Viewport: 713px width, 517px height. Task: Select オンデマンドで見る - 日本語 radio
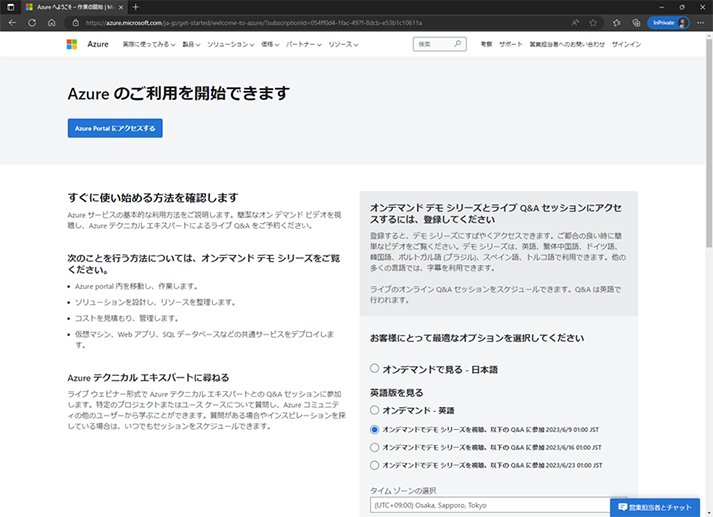[x=374, y=368]
